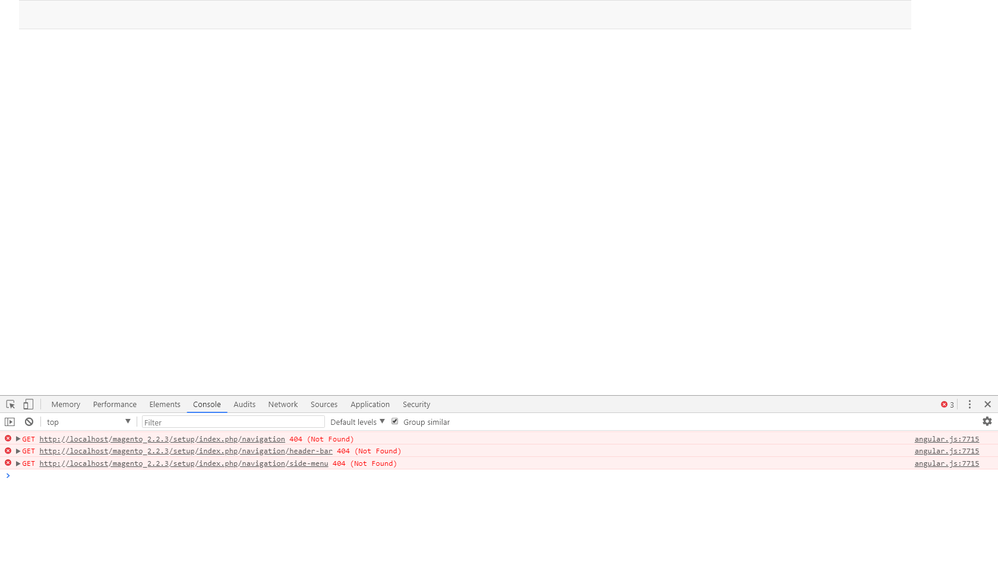Expand the side-menu 404 error entry
Viewport: 998px width, 561px height.
point(18,464)
